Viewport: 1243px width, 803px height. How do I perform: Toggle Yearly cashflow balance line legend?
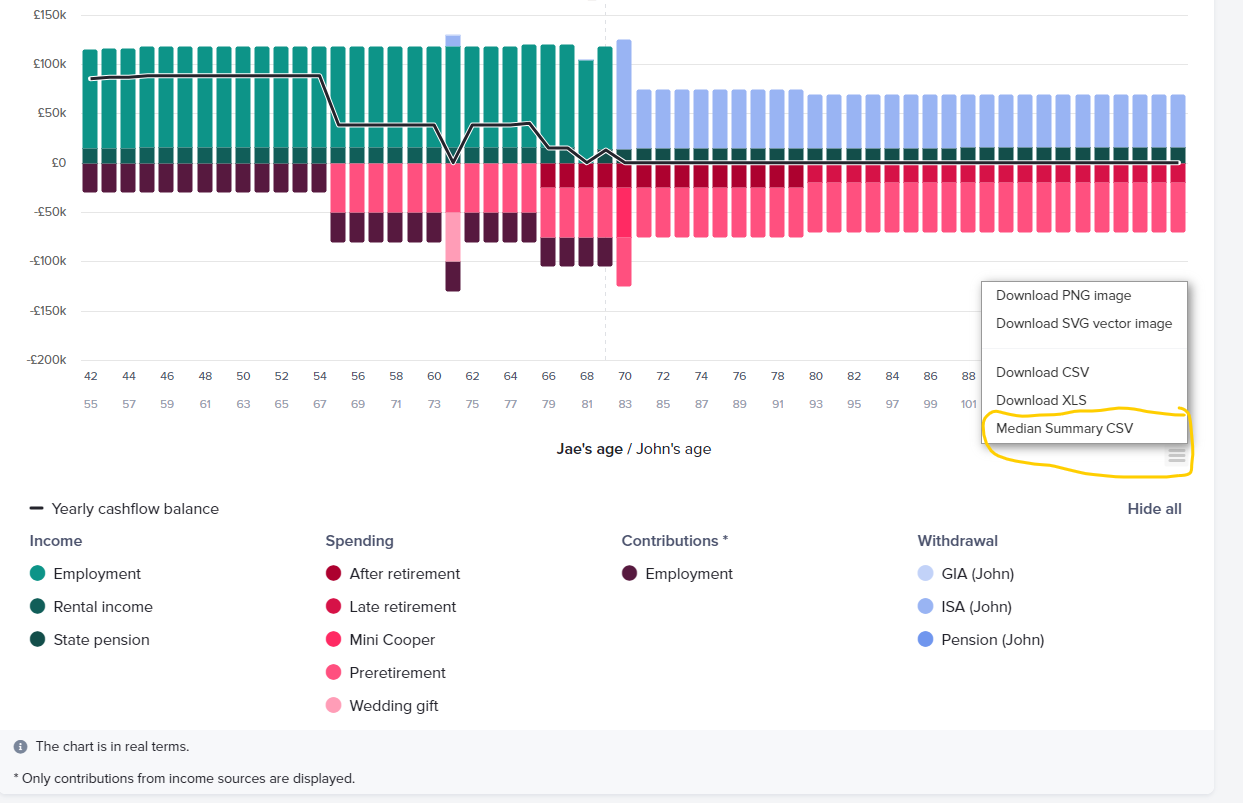pyautogui.click(x=134, y=509)
